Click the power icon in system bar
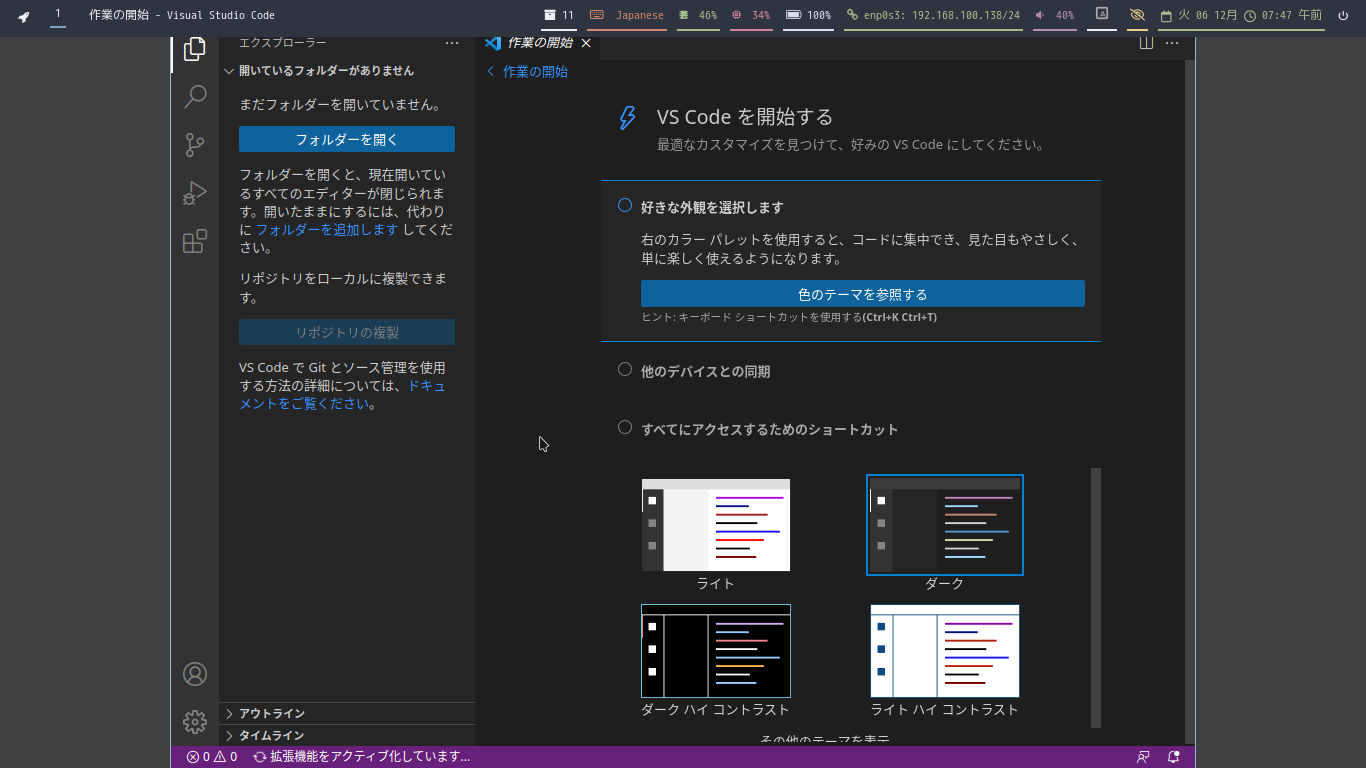Image resolution: width=1366 pixels, height=768 pixels. click(x=1343, y=15)
